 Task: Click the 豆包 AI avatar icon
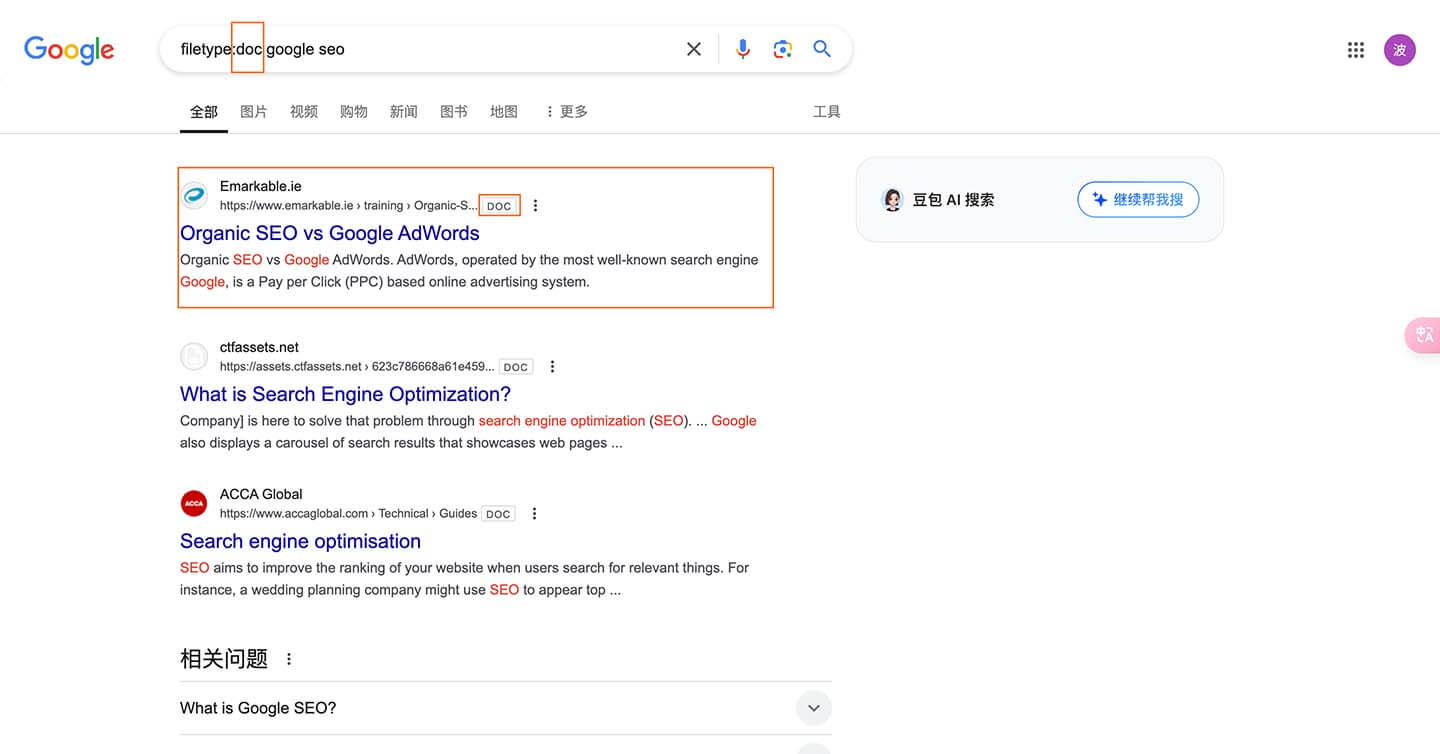tap(892, 199)
